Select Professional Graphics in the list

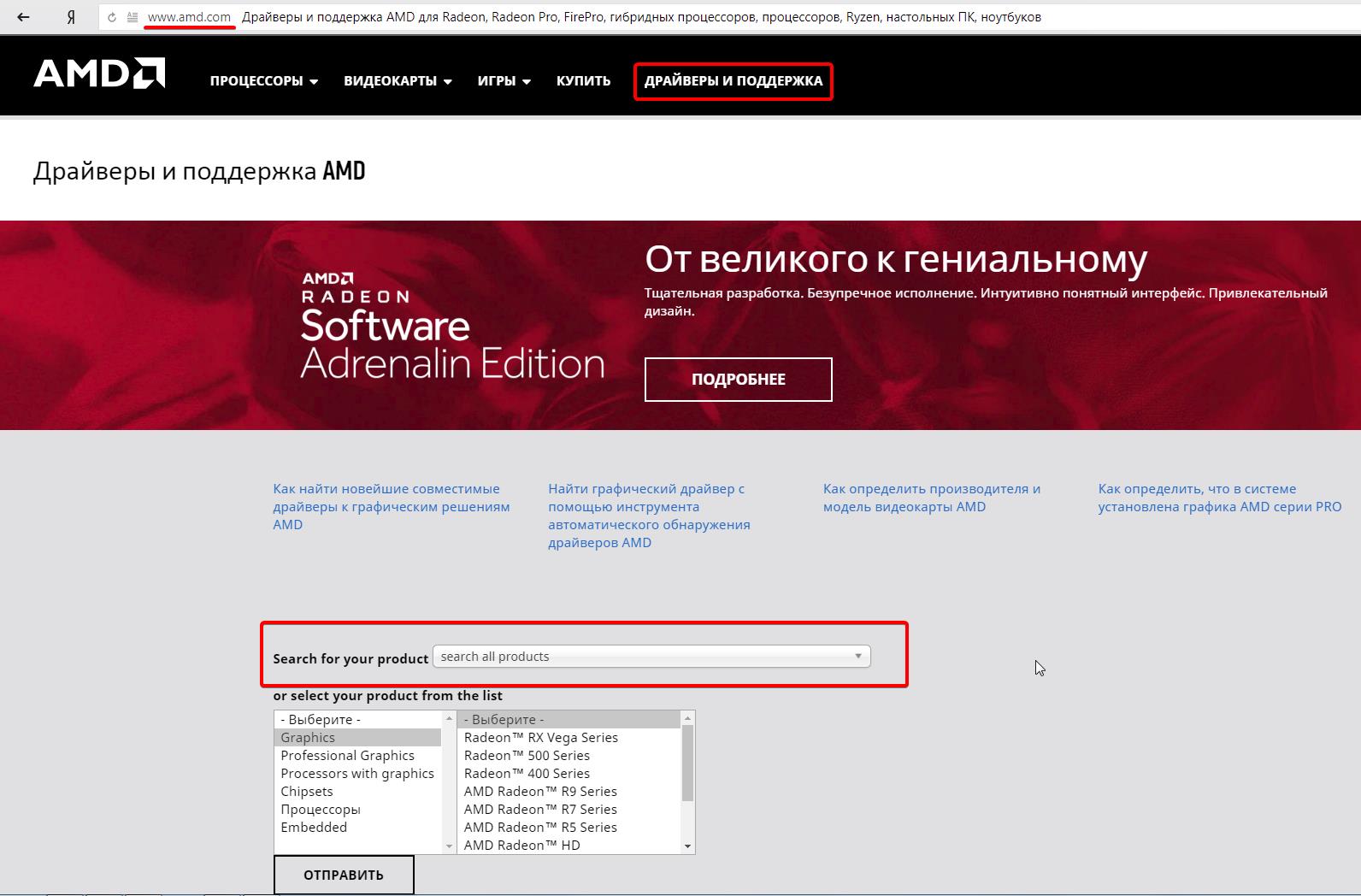pos(357,755)
